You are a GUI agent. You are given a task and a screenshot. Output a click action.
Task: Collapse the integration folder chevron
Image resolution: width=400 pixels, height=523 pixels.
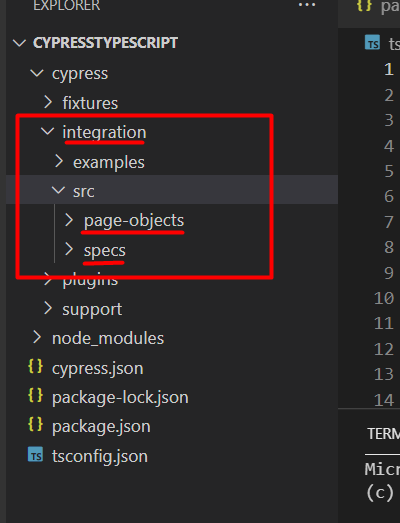click(47, 131)
